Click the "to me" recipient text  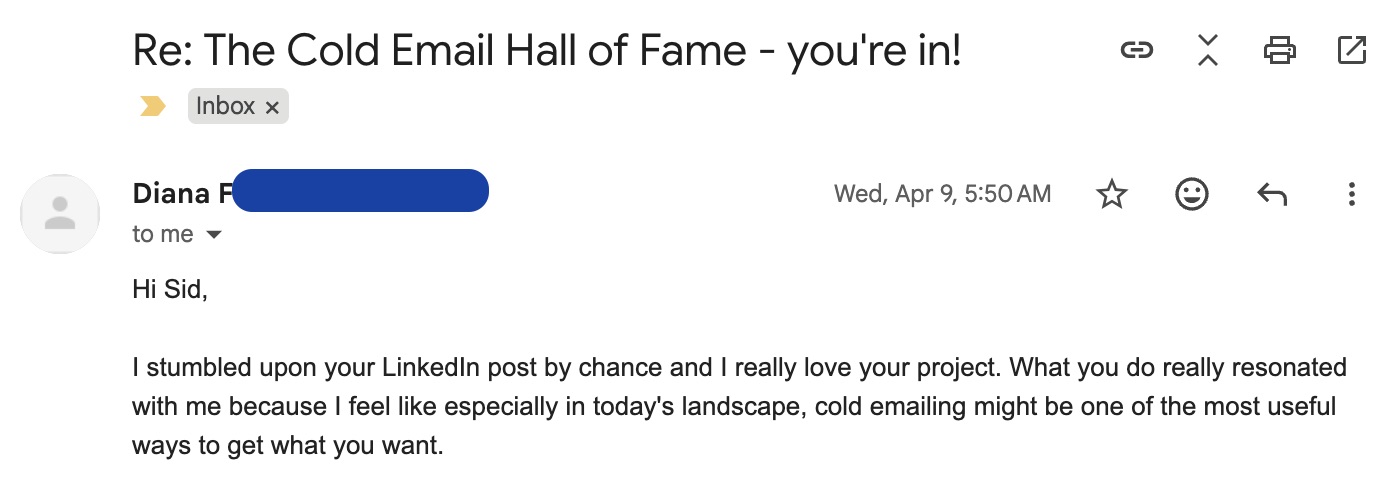click(x=163, y=234)
